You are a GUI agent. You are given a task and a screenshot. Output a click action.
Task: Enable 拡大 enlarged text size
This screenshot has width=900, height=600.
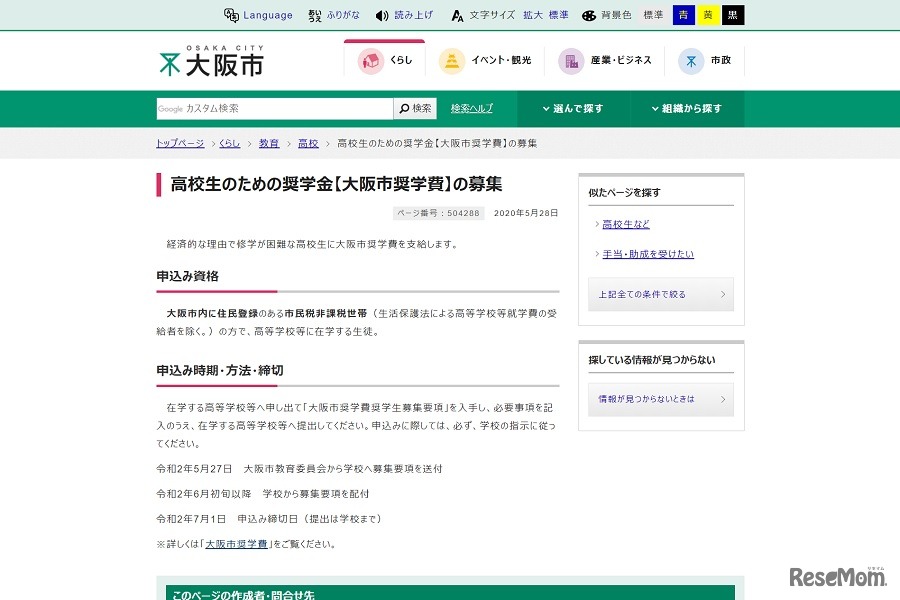click(534, 15)
